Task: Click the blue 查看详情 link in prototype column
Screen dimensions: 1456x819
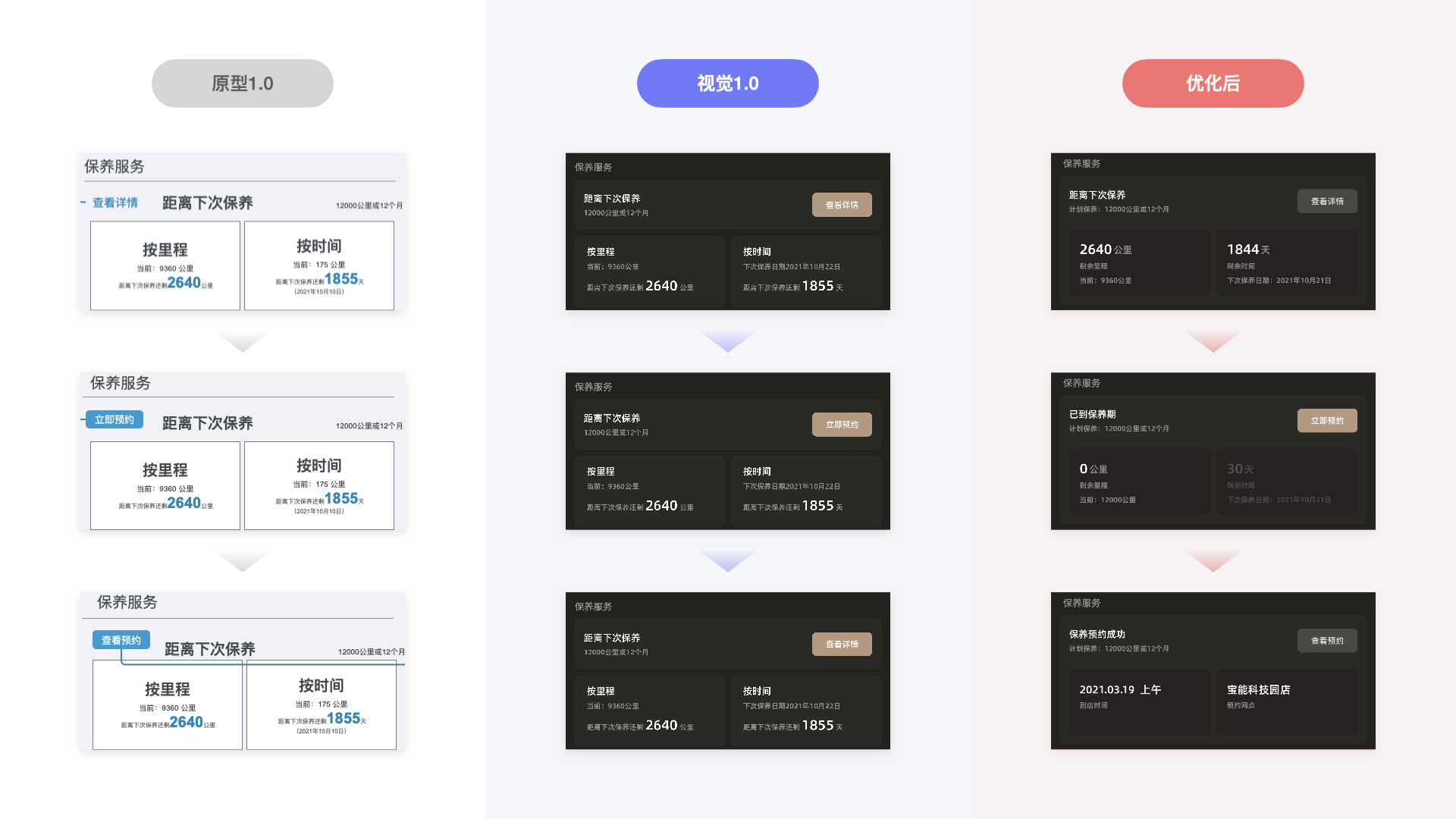Action: click(115, 202)
